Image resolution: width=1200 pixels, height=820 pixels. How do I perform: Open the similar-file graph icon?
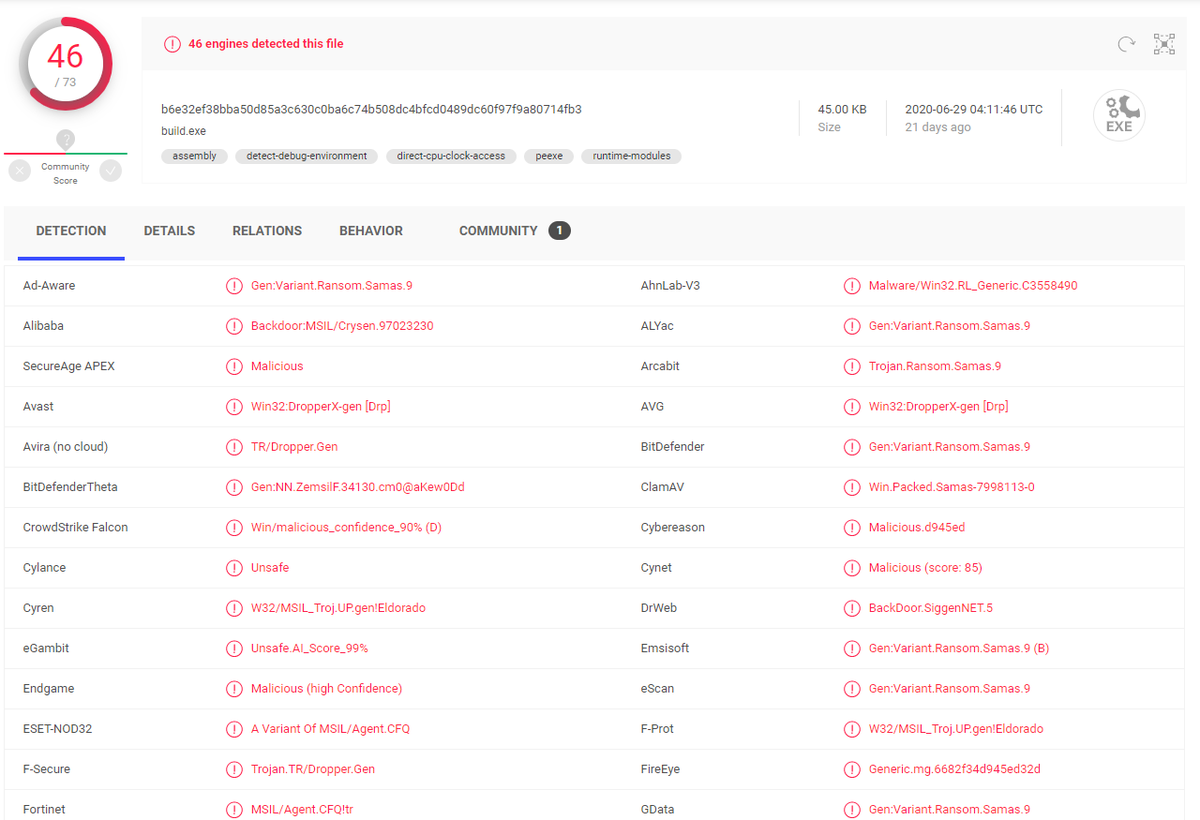click(x=1164, y=44)
